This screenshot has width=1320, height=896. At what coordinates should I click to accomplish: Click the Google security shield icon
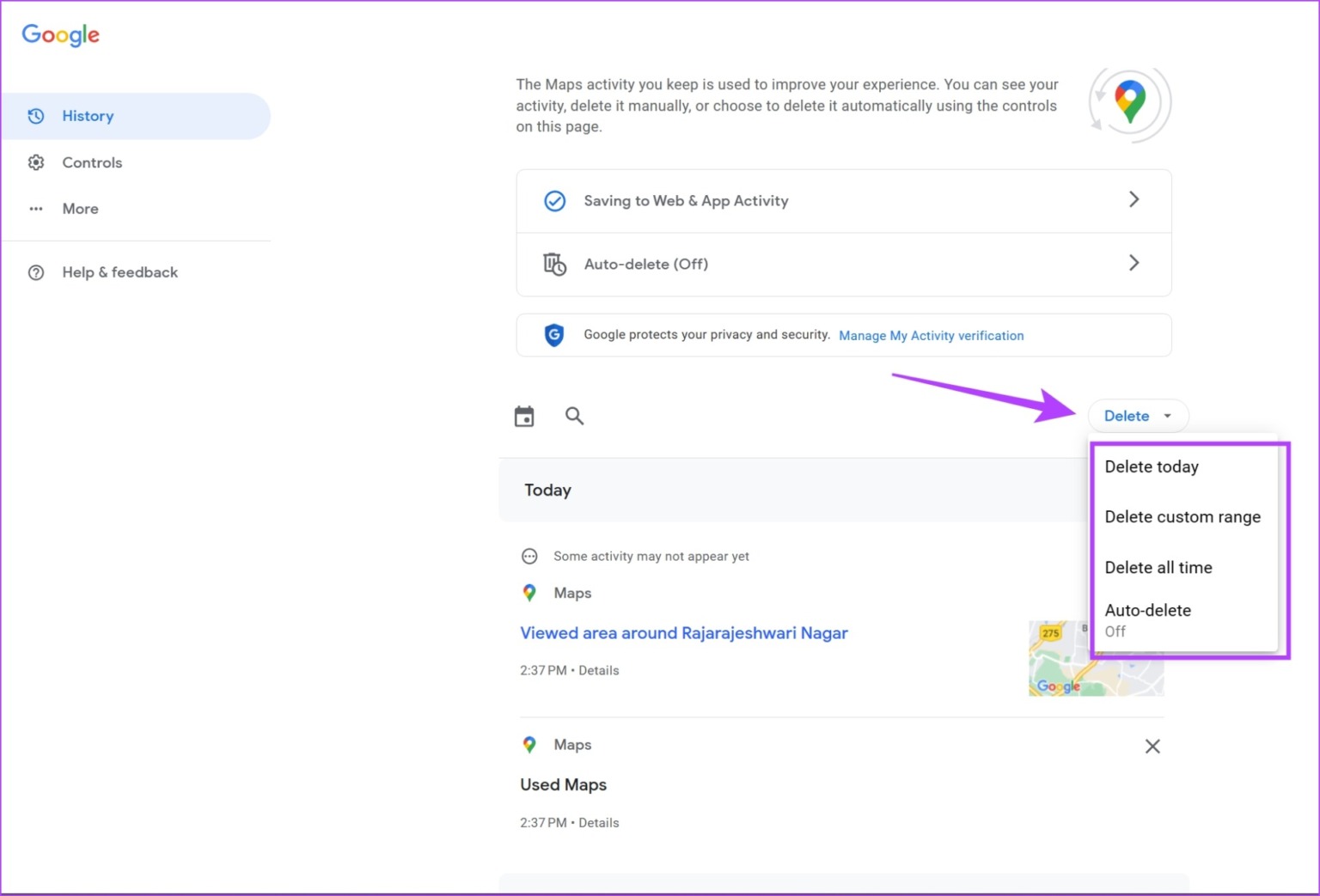pyautogui.click(x=554, y=335)
